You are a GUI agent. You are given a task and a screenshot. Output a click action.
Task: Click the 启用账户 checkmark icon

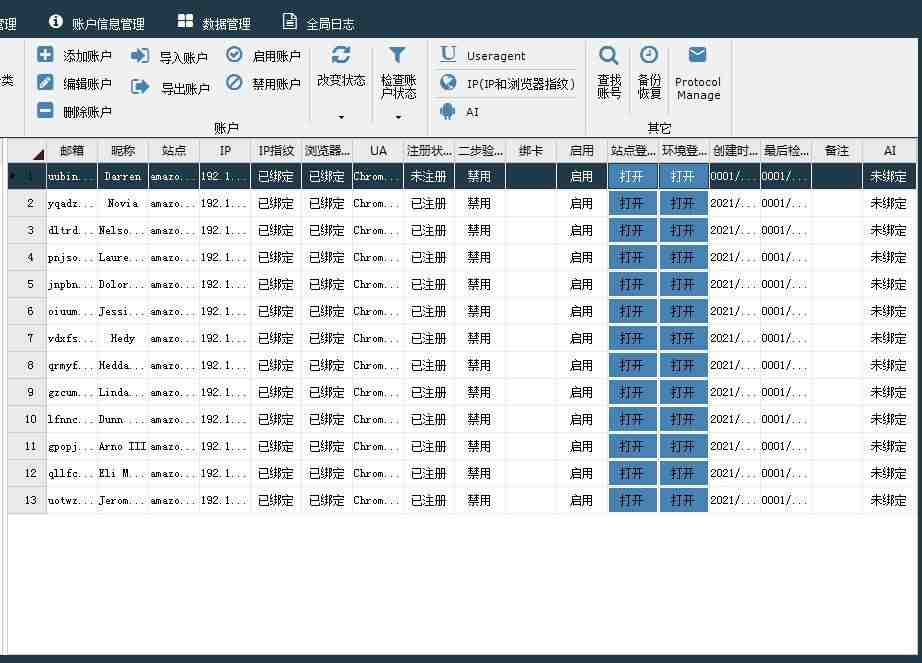[x=234, y=55]
